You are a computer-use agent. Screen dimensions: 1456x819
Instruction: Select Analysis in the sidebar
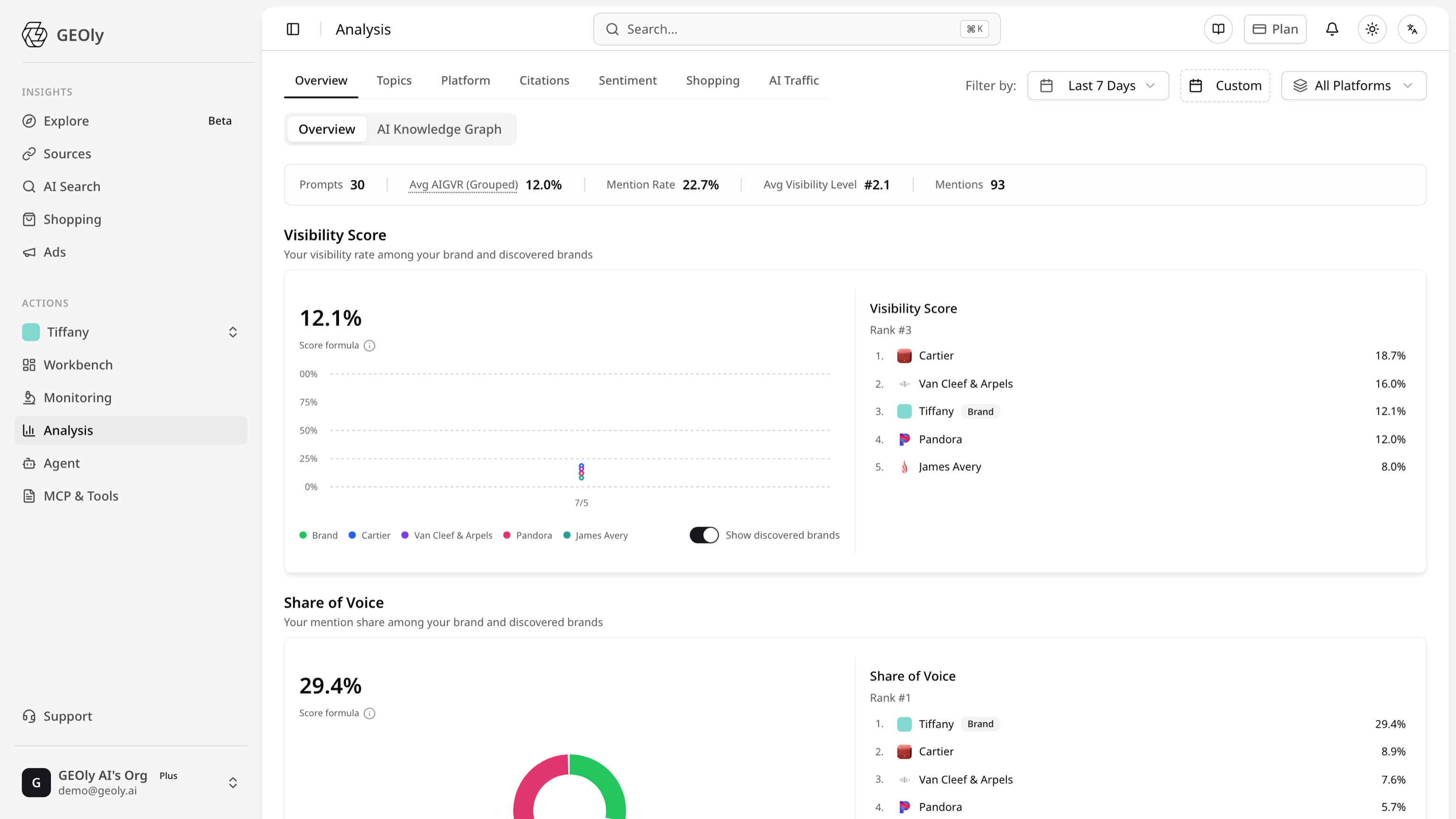tap(131, 431)
